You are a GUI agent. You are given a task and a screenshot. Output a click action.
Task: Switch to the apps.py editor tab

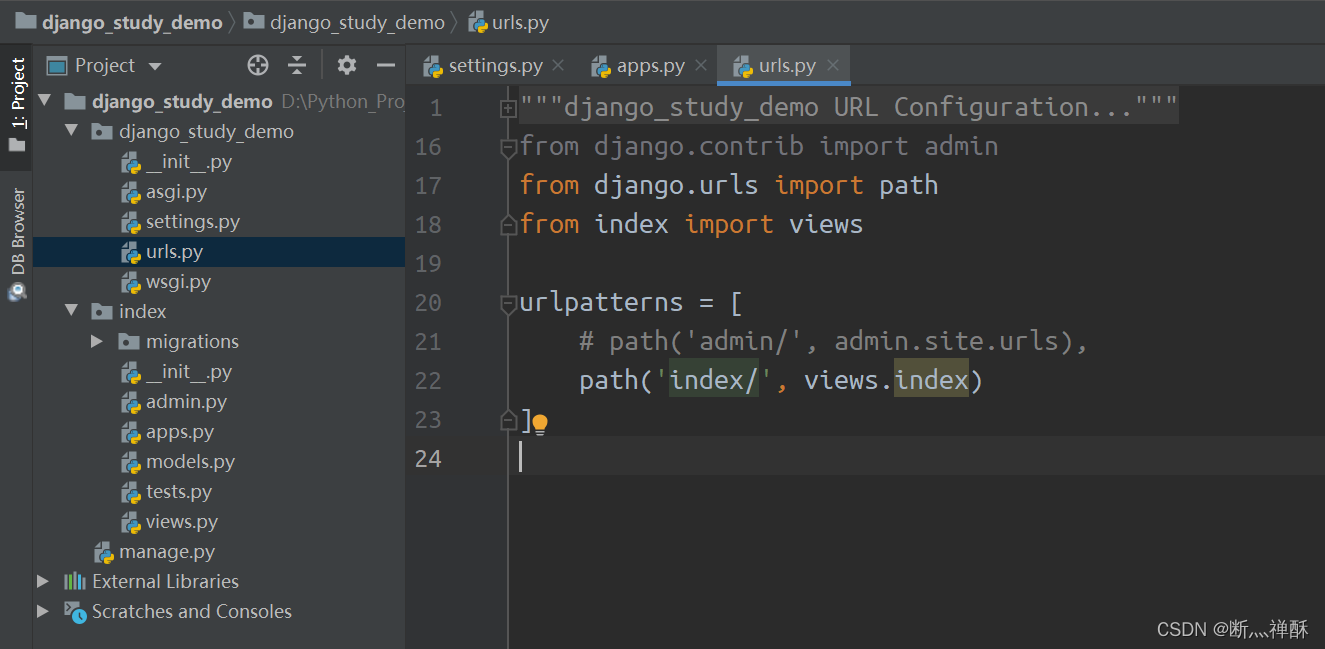[x=650, y=66]
